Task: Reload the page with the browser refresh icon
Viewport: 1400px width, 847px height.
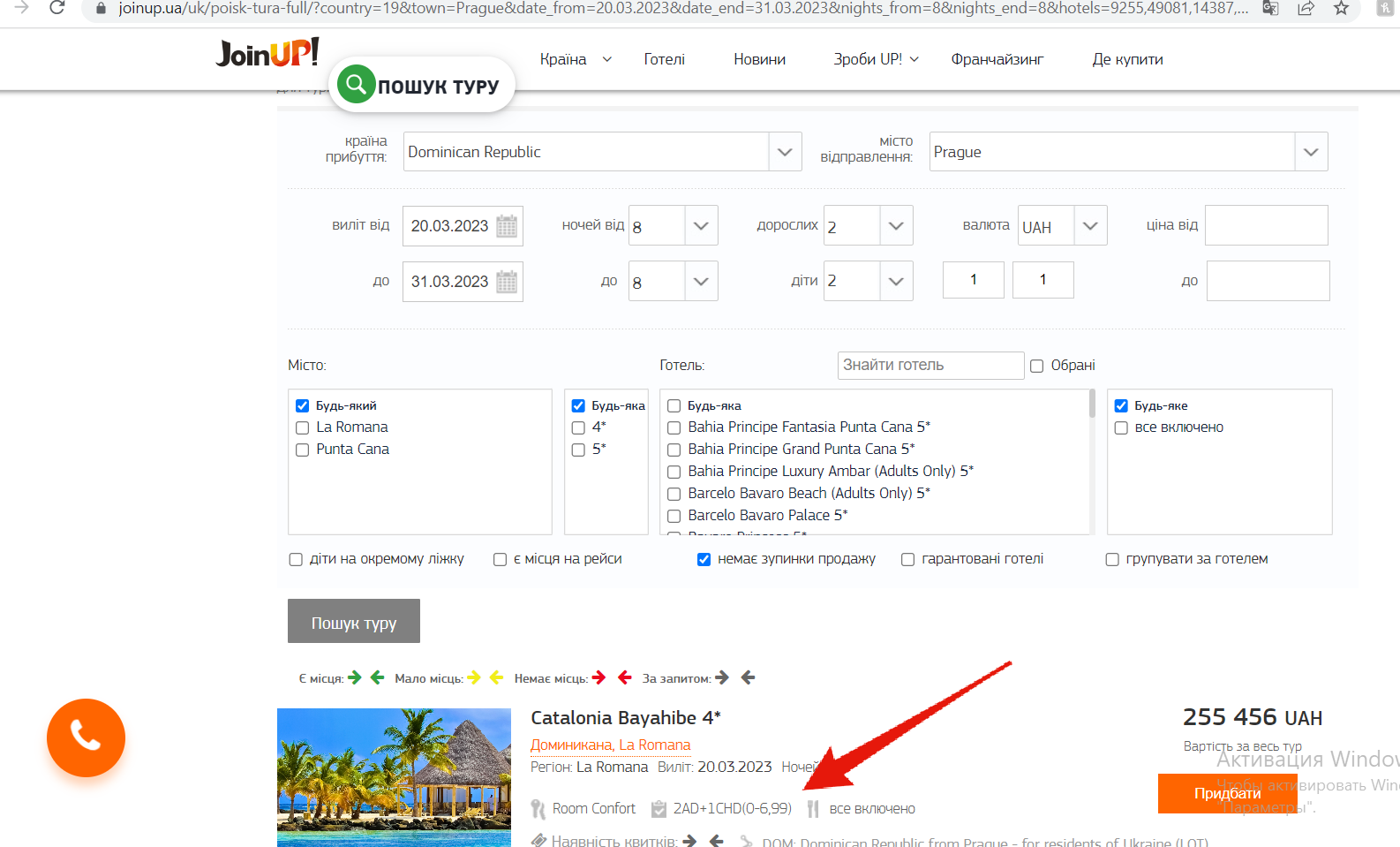Action: 57,8
